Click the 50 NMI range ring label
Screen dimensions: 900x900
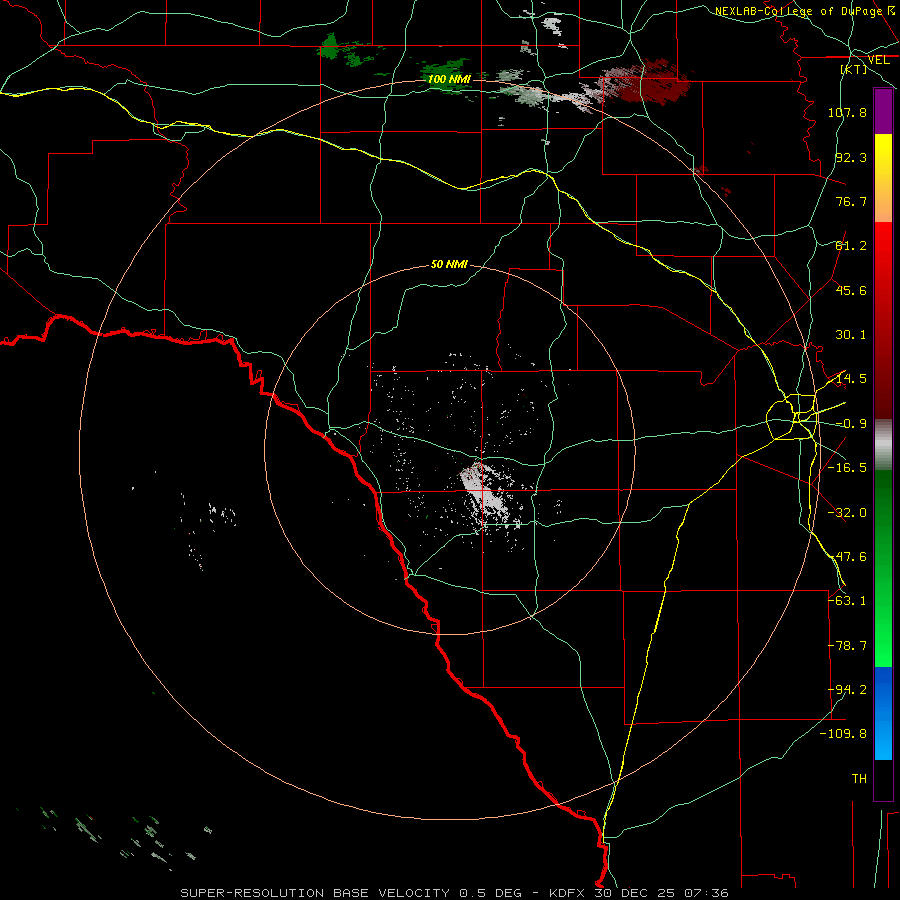click(449, 264)
